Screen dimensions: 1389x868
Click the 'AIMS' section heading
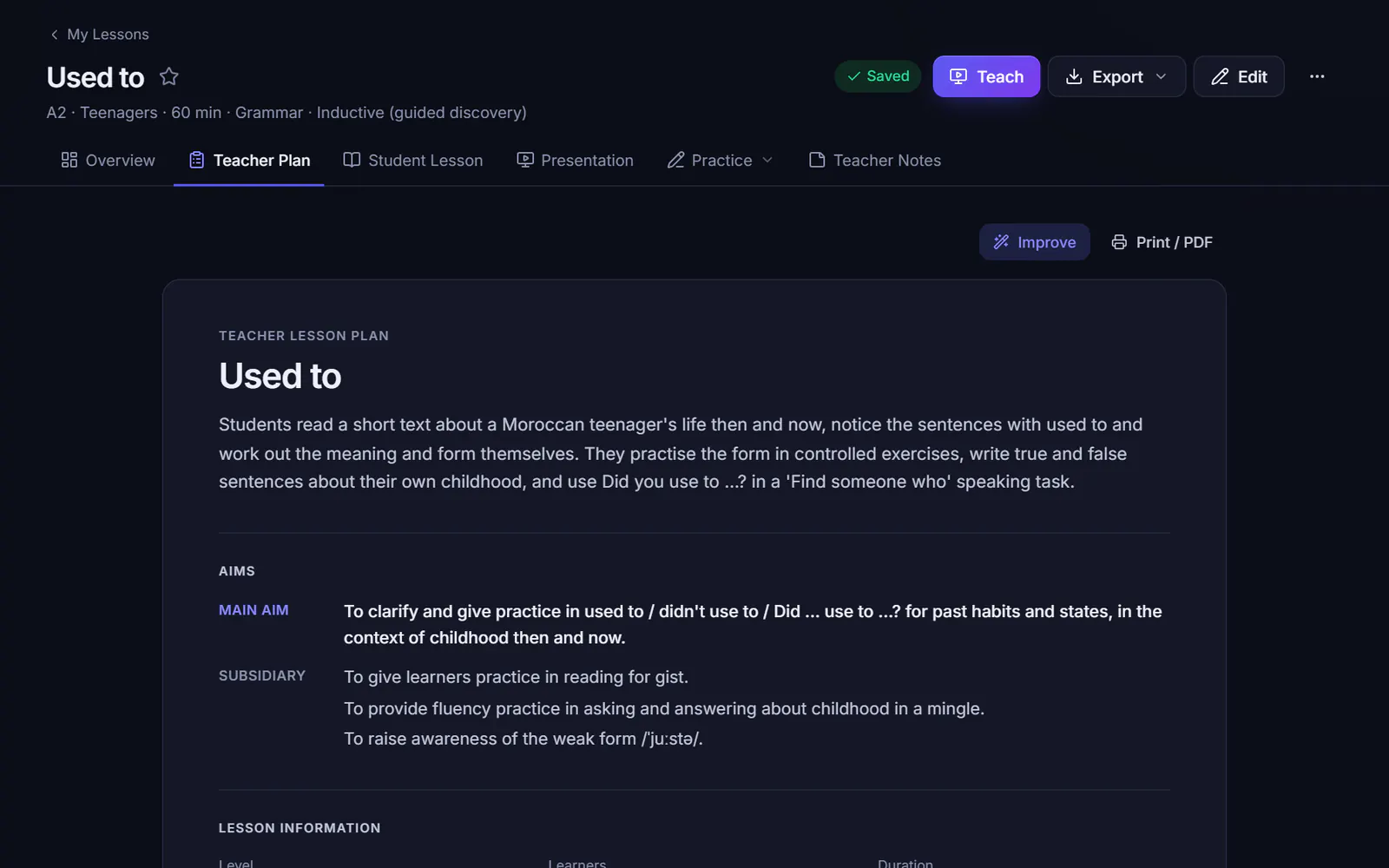tap(237, 571)
